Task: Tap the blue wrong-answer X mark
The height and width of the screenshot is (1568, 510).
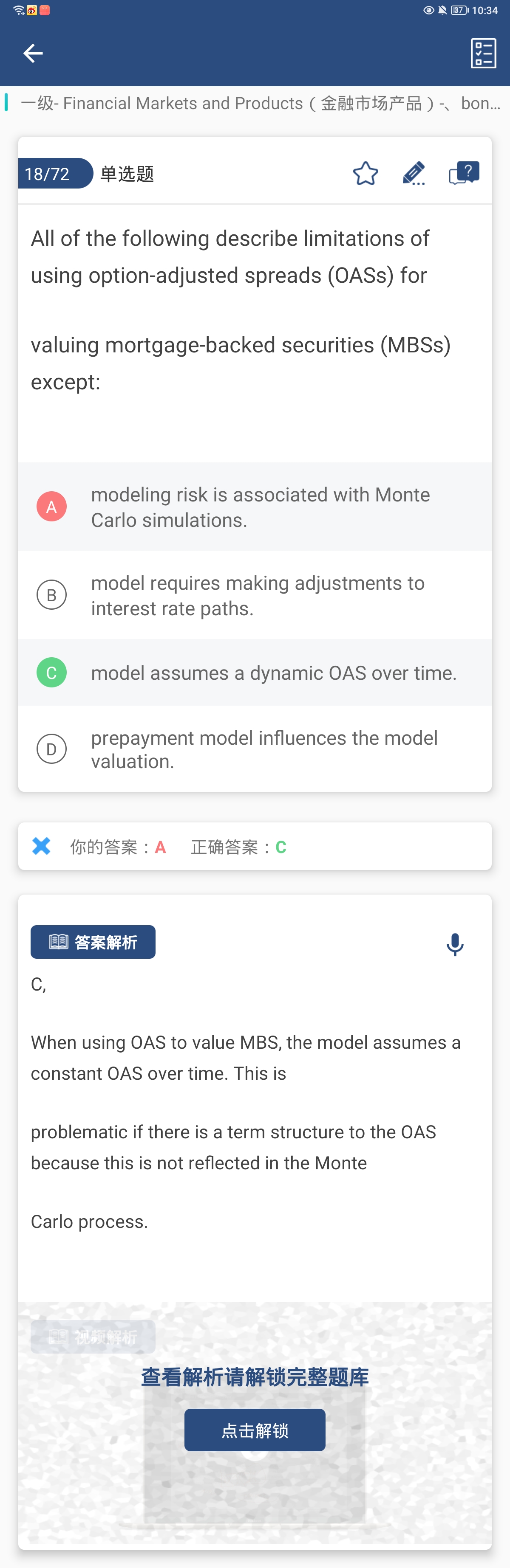Action: coord(41,846)
